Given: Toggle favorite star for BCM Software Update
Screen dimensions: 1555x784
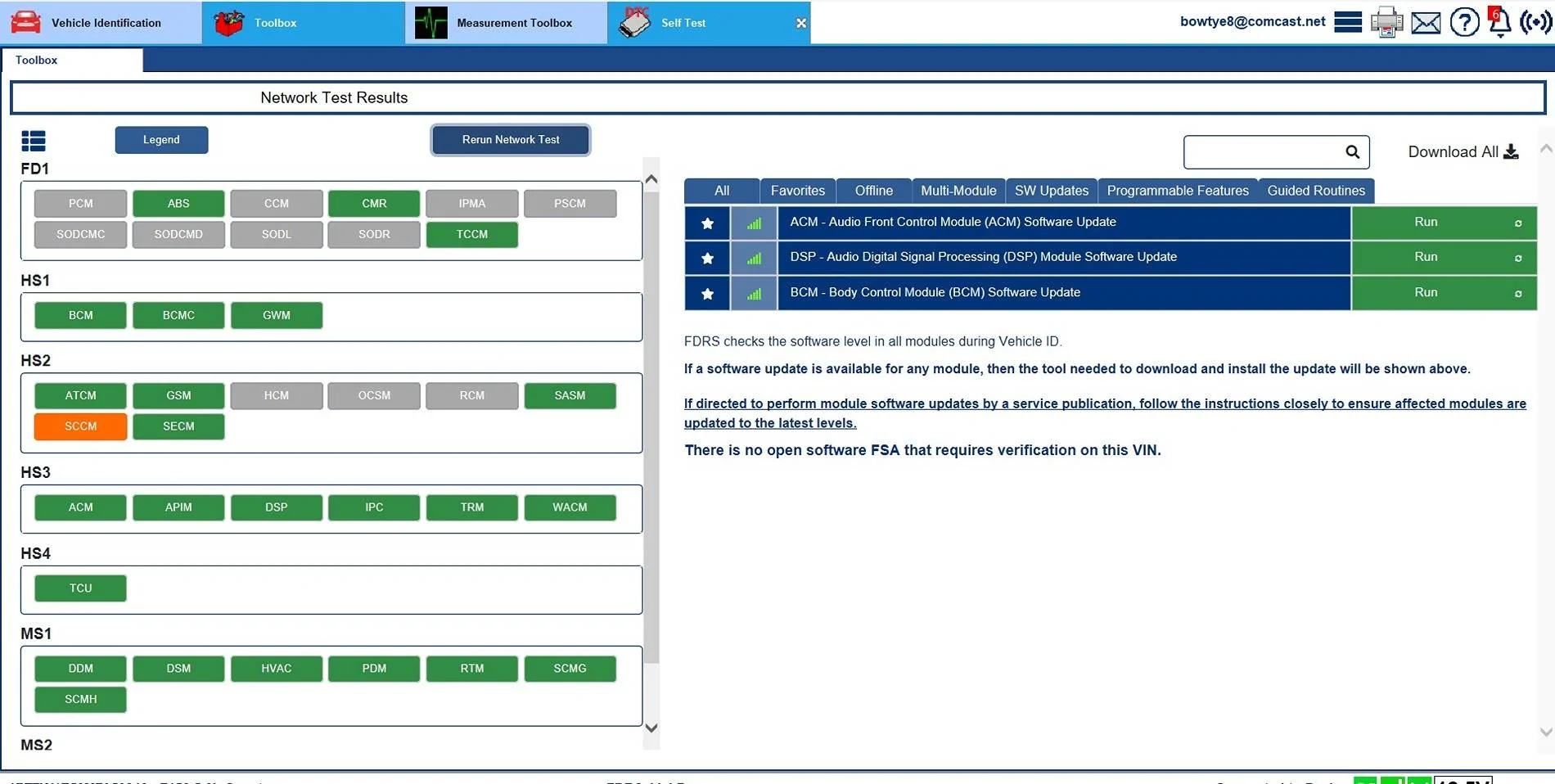Looking at the screenshot, I should (707, 293).
